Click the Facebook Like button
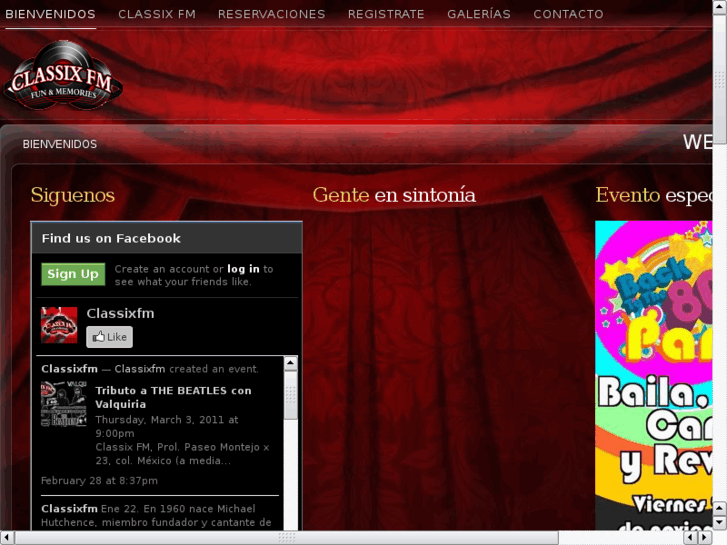The width and height of the screenshot is (727, 545). [x=109, y=337]
